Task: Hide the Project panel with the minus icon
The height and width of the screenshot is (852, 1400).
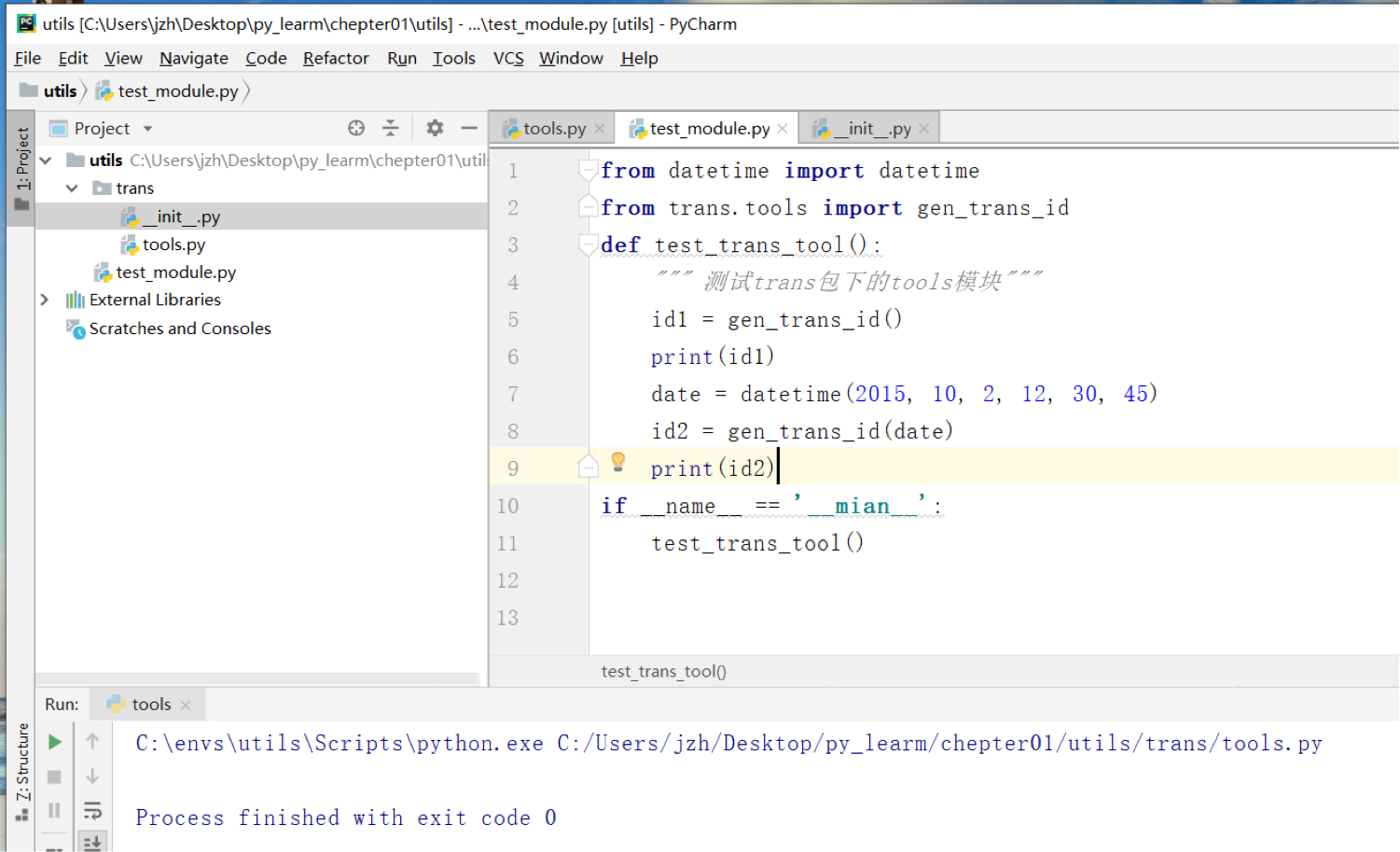Action: coord(469,128)
